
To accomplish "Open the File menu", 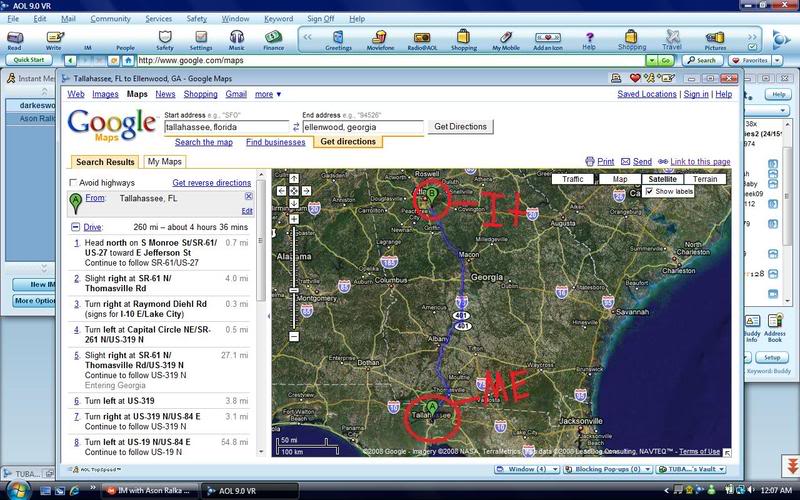I will [x=13, y=18].
